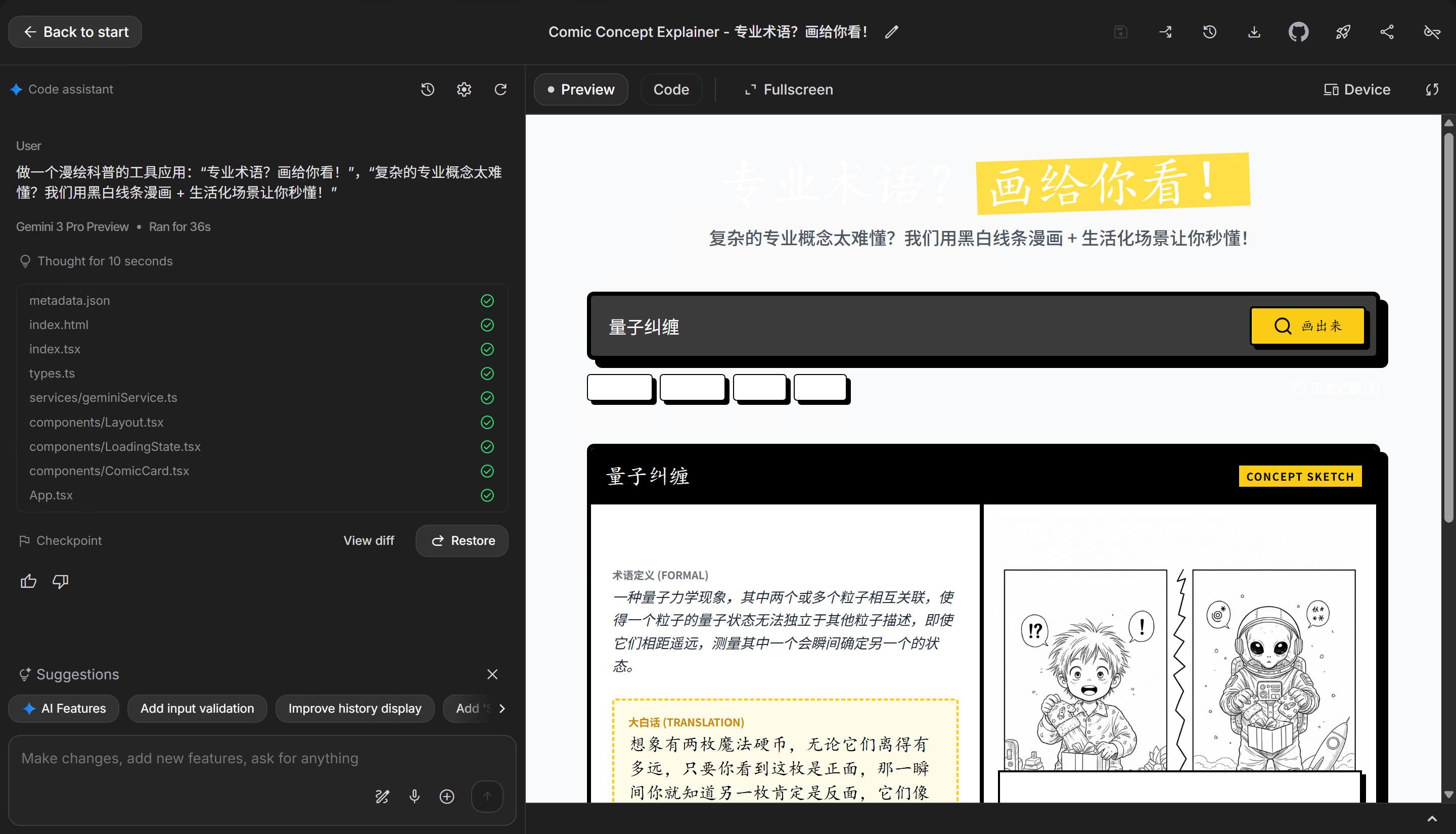Image resolution: width=1456 pixels, height=834 pixels.
Task: Click the Back to start button
Action: [75, 32]
